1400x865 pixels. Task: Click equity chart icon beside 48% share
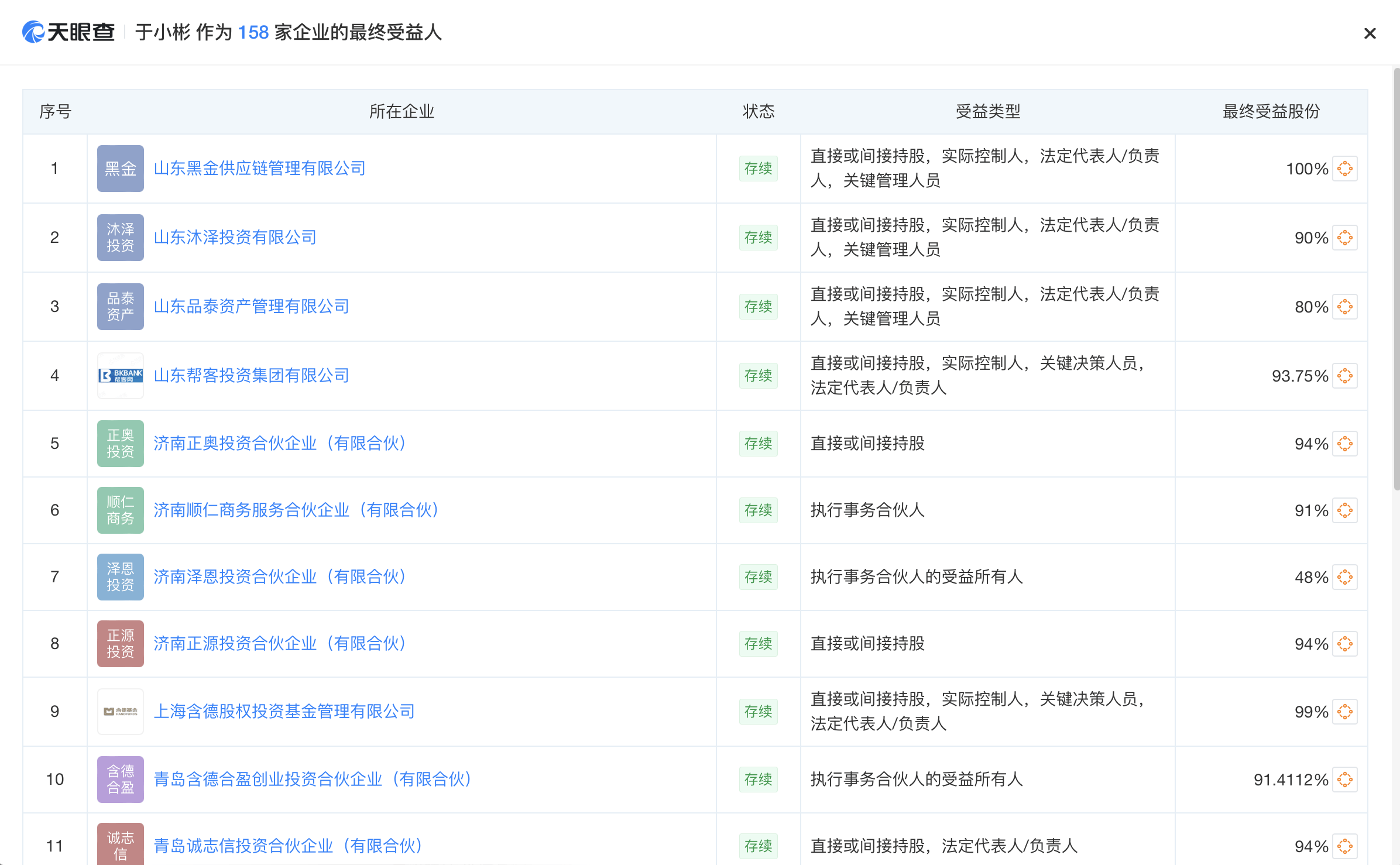1344,577
